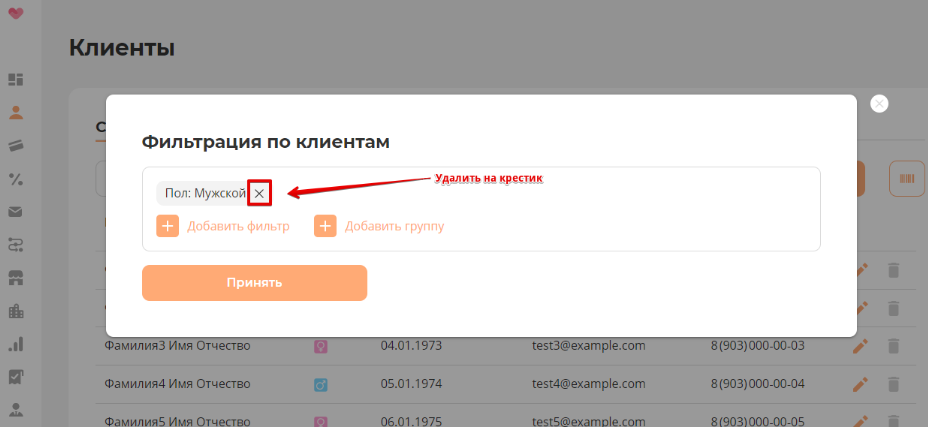The image size is (928, 427).
Task: Open the mail envelope icon in the sidebar
Action: [16, 211]
